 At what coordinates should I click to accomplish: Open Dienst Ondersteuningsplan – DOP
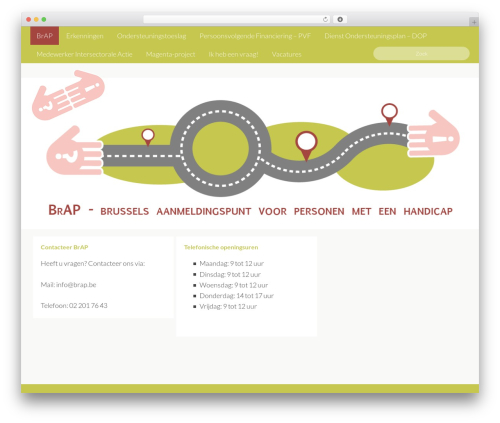click(376, 36)
